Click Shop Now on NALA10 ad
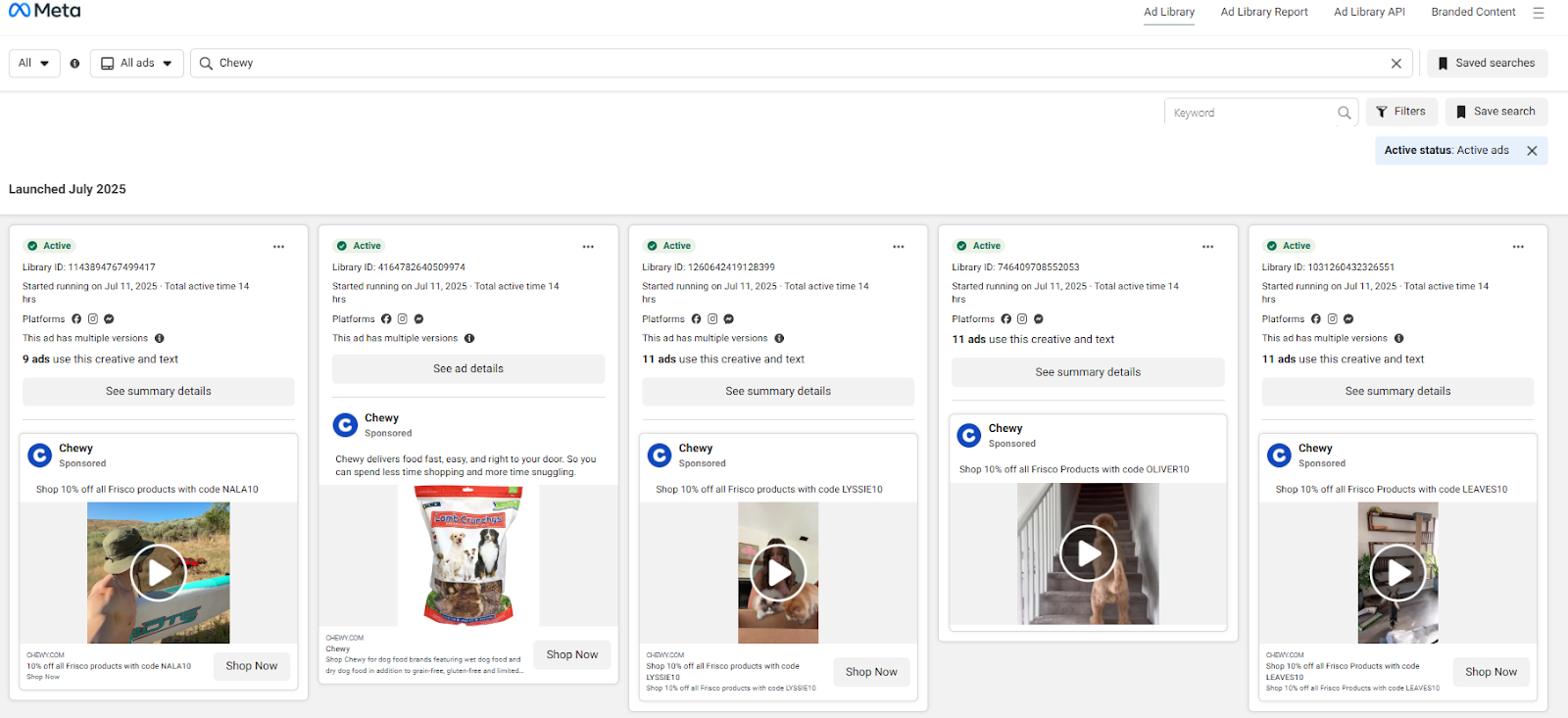This screenshot has width=1568, height=718. point(252,666)
